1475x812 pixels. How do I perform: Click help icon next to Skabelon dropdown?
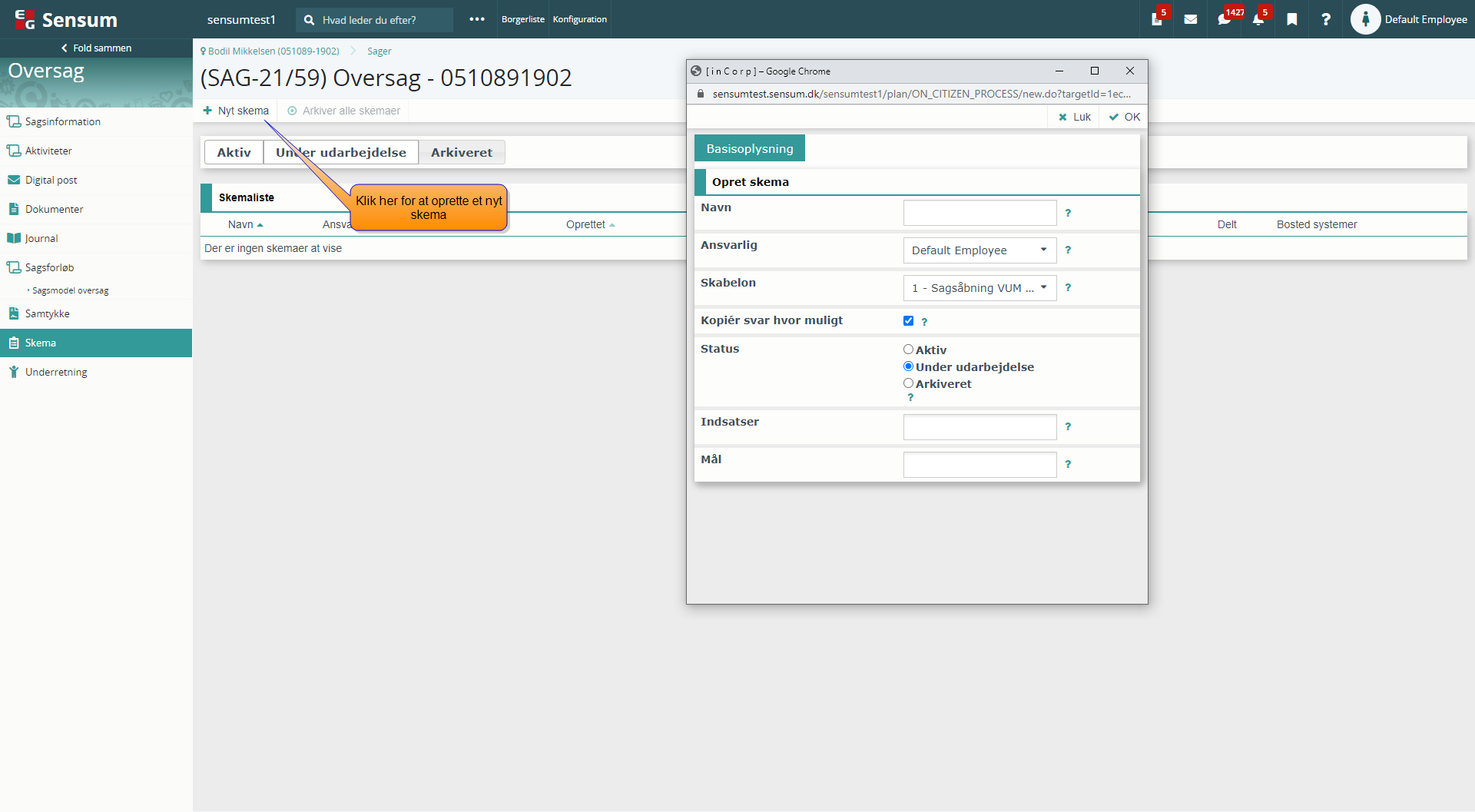click(x=1068, y=287)
